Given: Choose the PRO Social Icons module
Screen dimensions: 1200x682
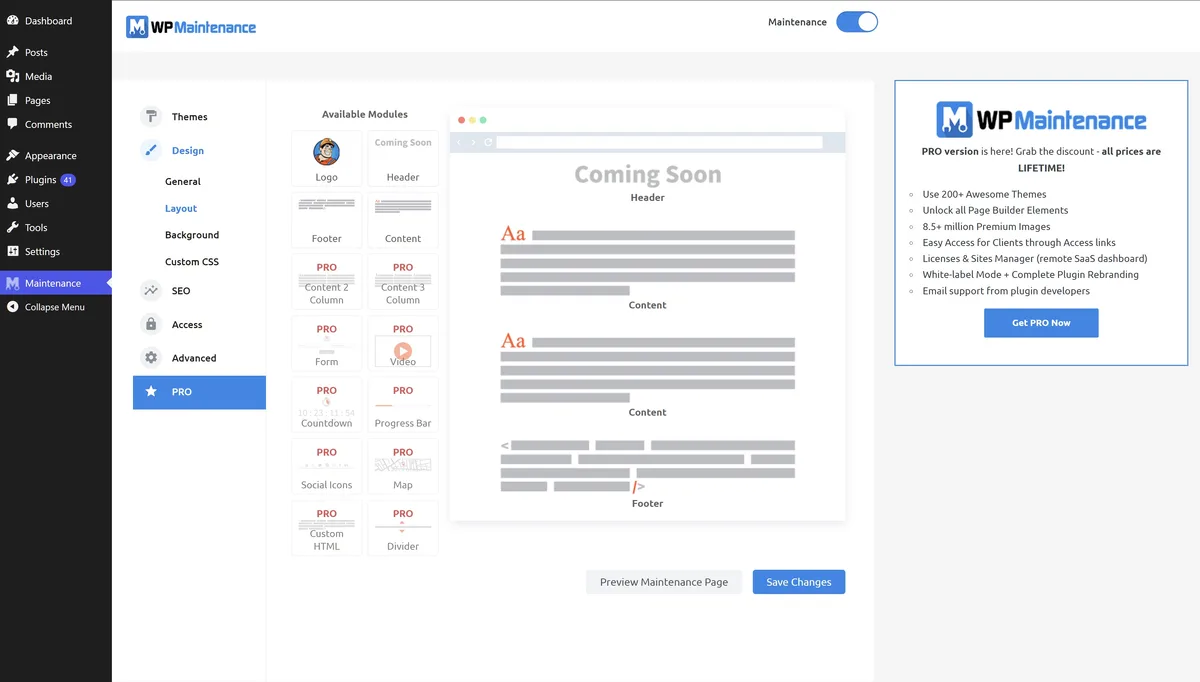Looking at the screenshot, I should 327,466.
